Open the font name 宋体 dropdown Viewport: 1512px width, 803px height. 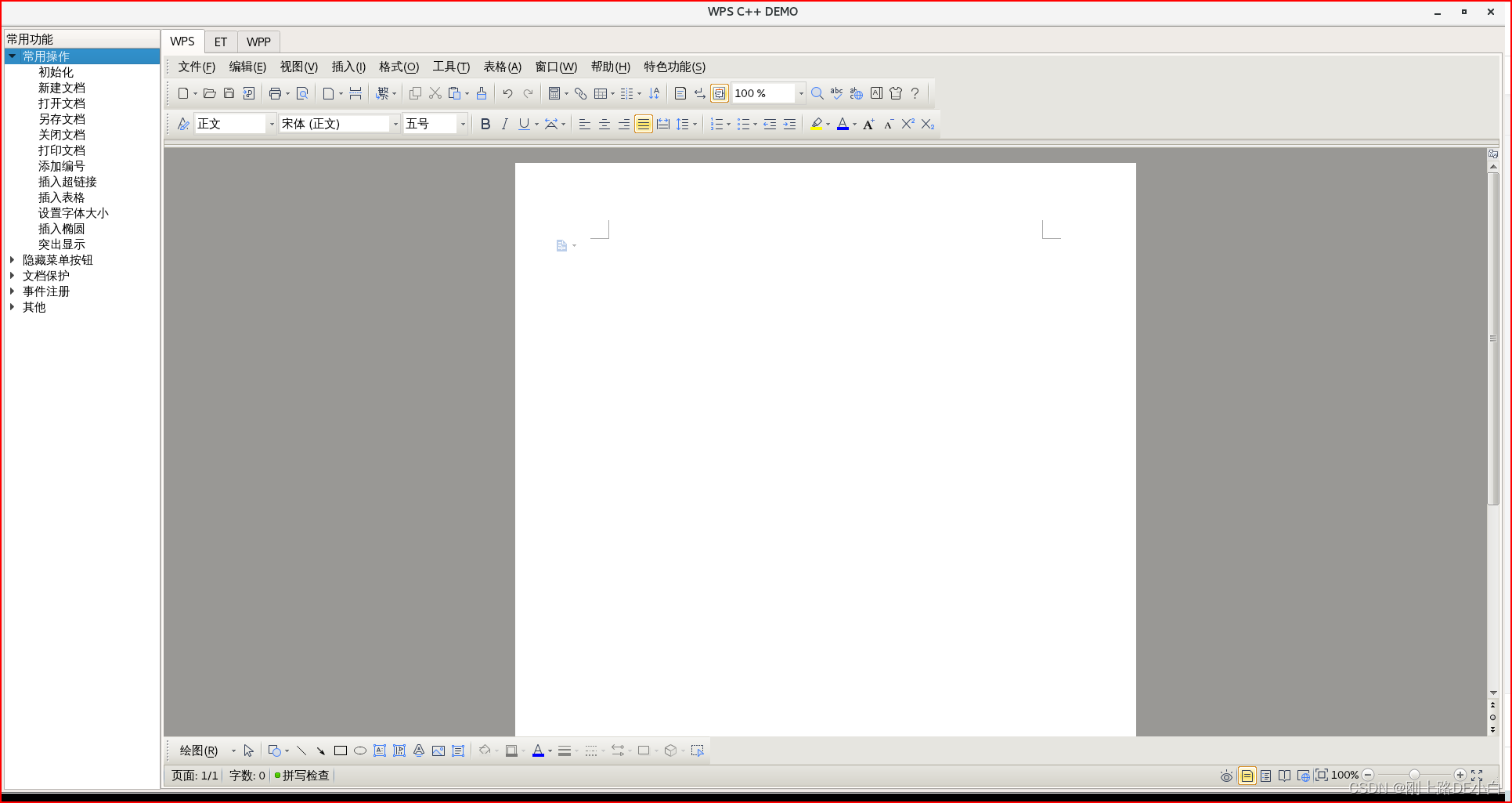pos(395,124)
